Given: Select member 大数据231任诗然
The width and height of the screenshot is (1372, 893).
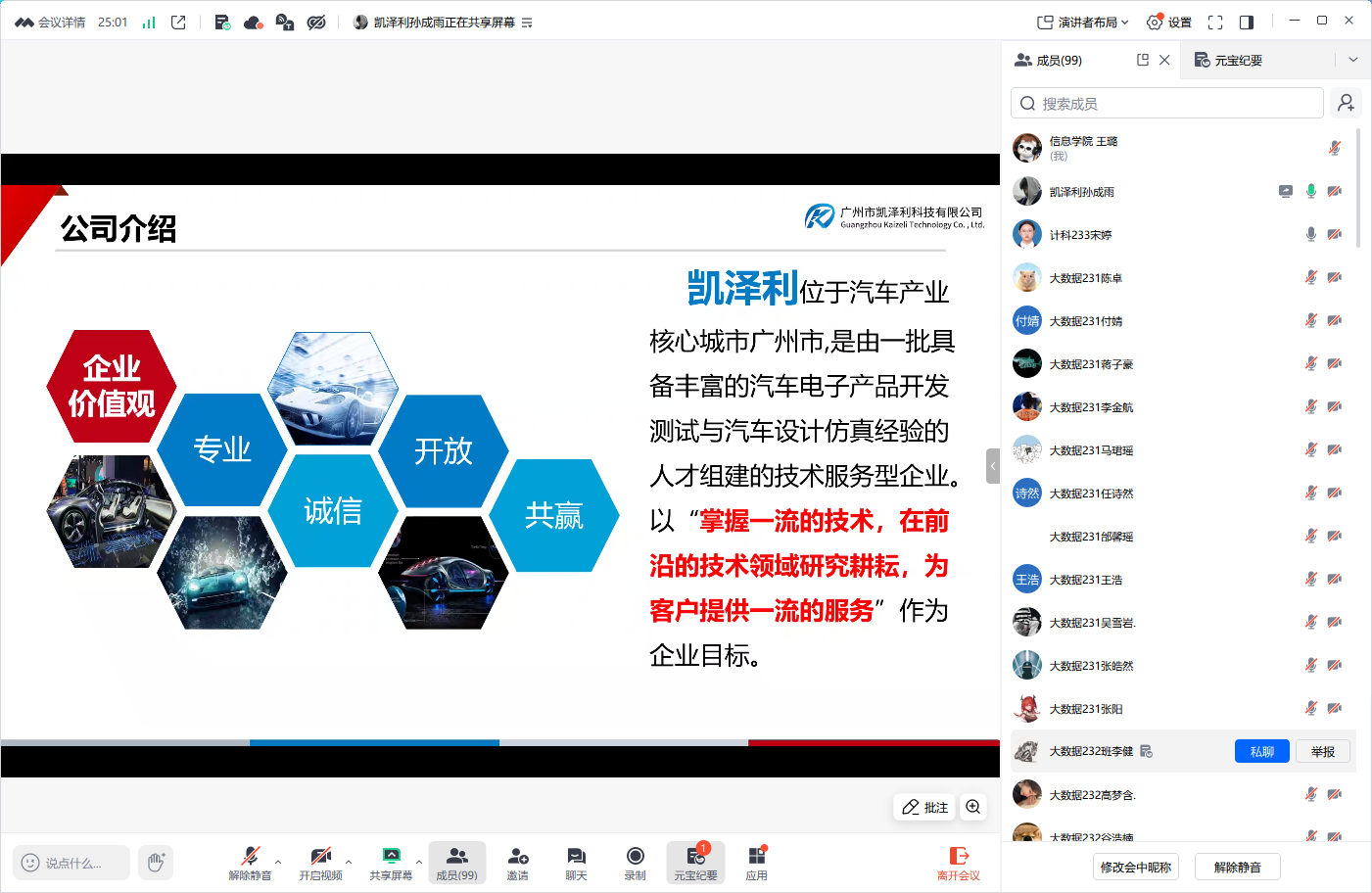Looking at the screenshot, I should pos(1183,493).
